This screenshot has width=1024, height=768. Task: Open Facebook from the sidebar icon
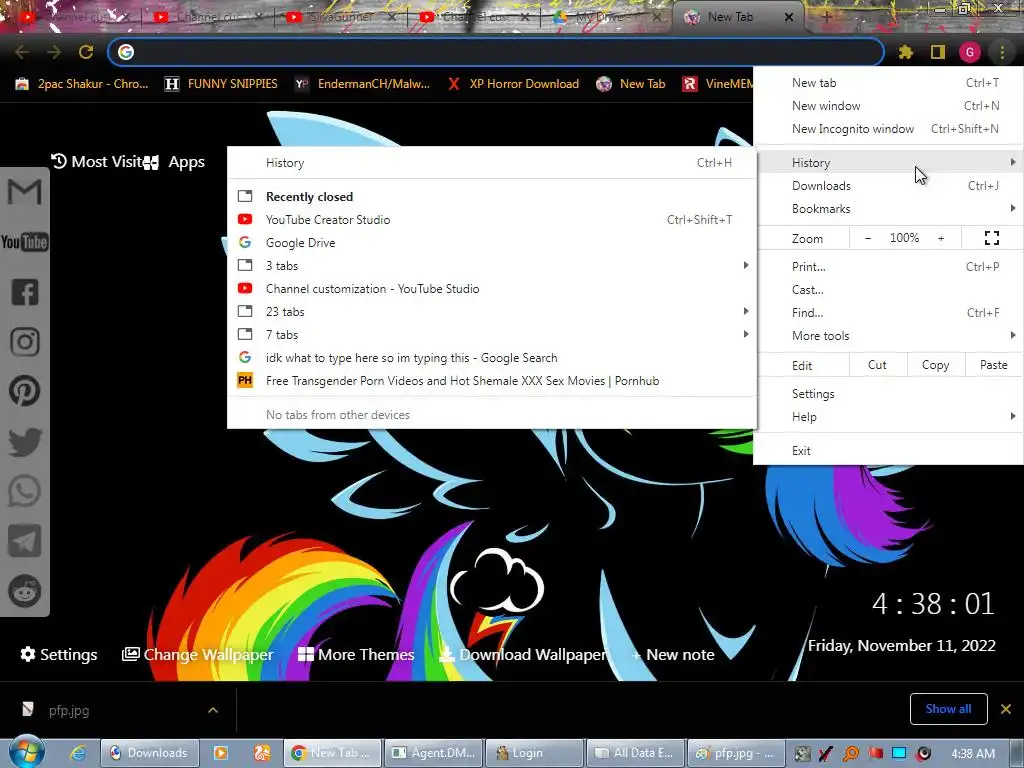click(x=25, y=292)
